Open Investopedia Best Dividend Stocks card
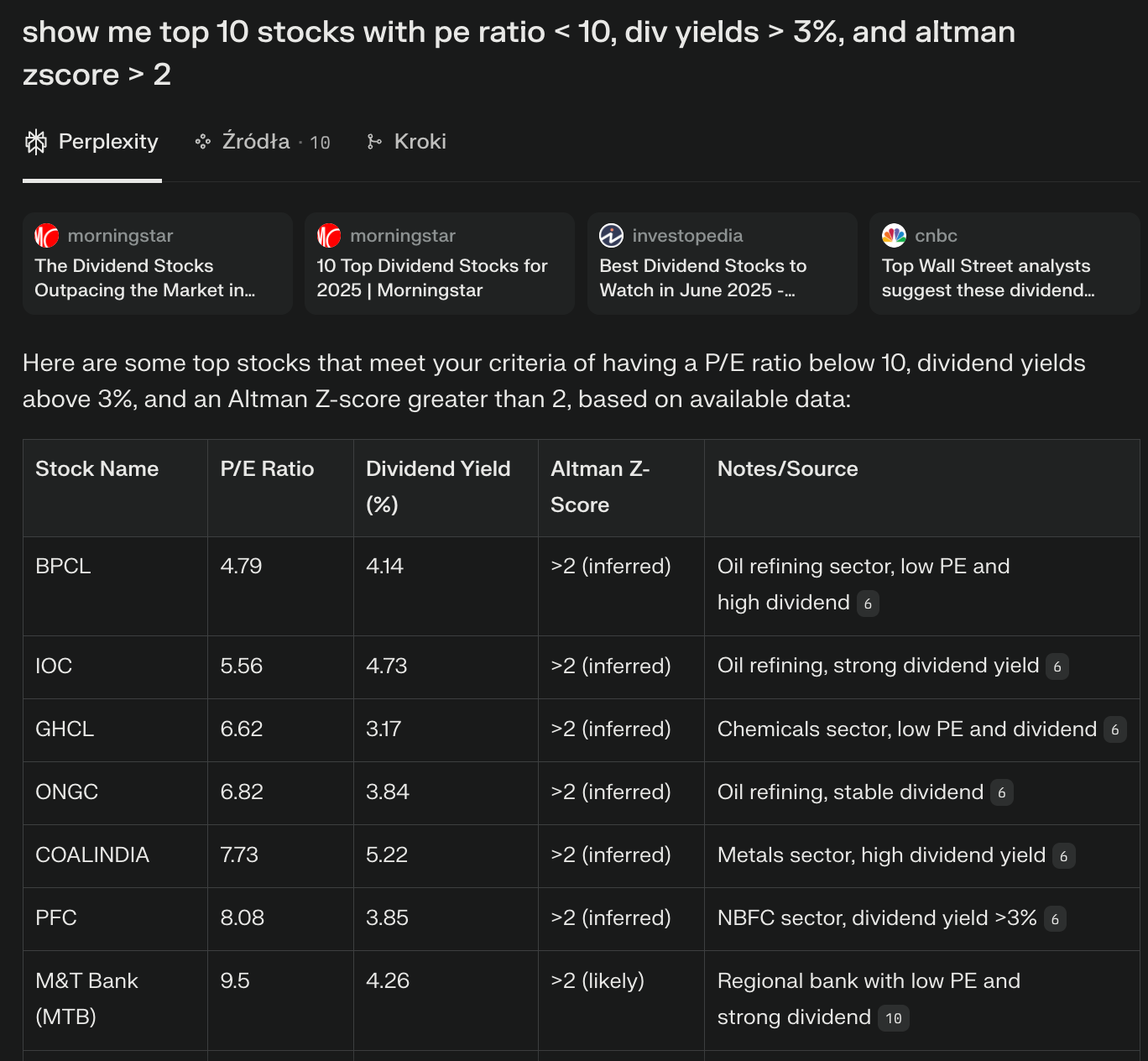Viewport: 1148px width, 1061px height. (722, 264)
